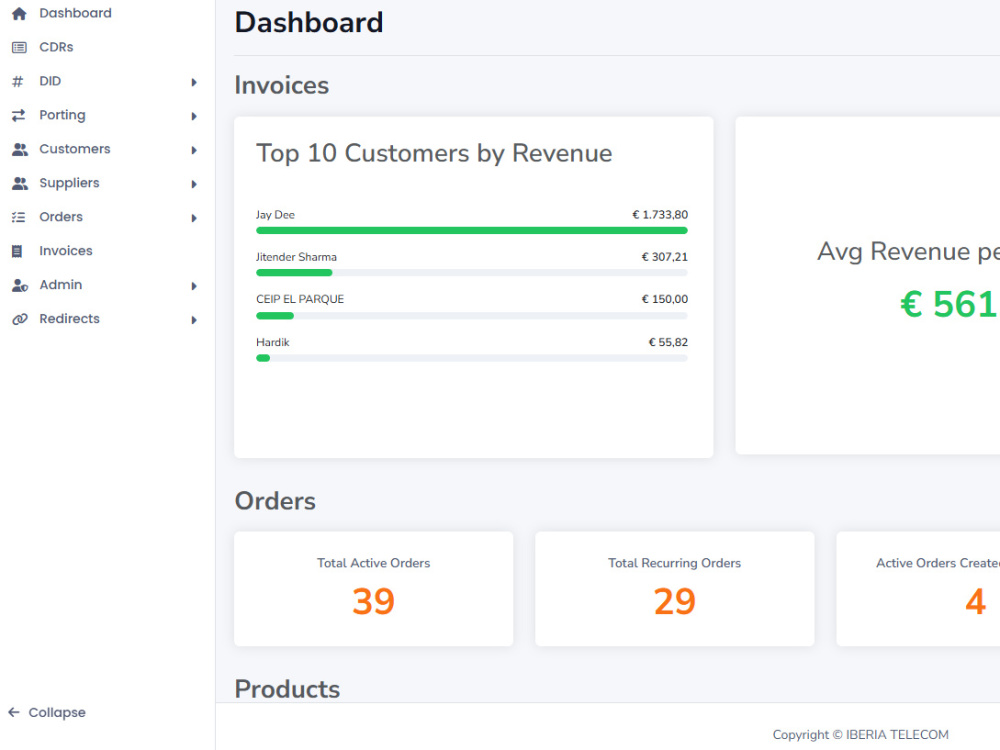Screen dimensions: 1000x750
Task: Click the Dashboard home icon
Action: [19, 13]
